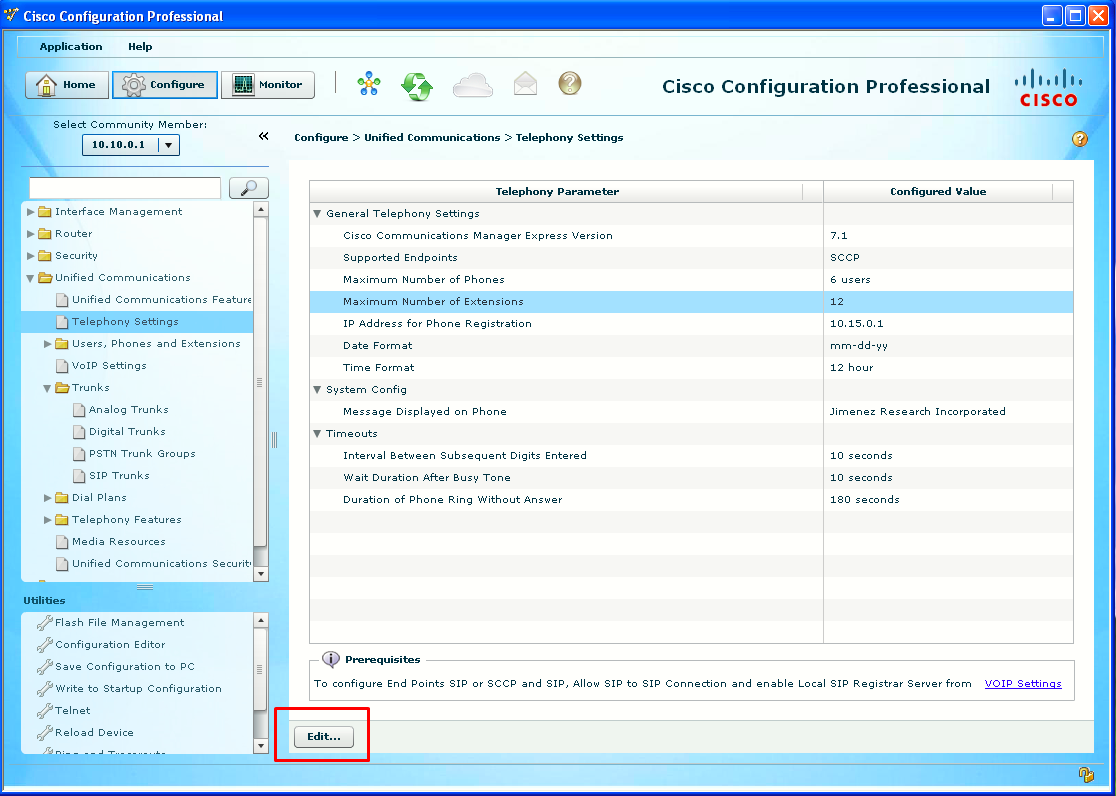
Task: Collapse the Timeouts group
Action: [317, 434]
